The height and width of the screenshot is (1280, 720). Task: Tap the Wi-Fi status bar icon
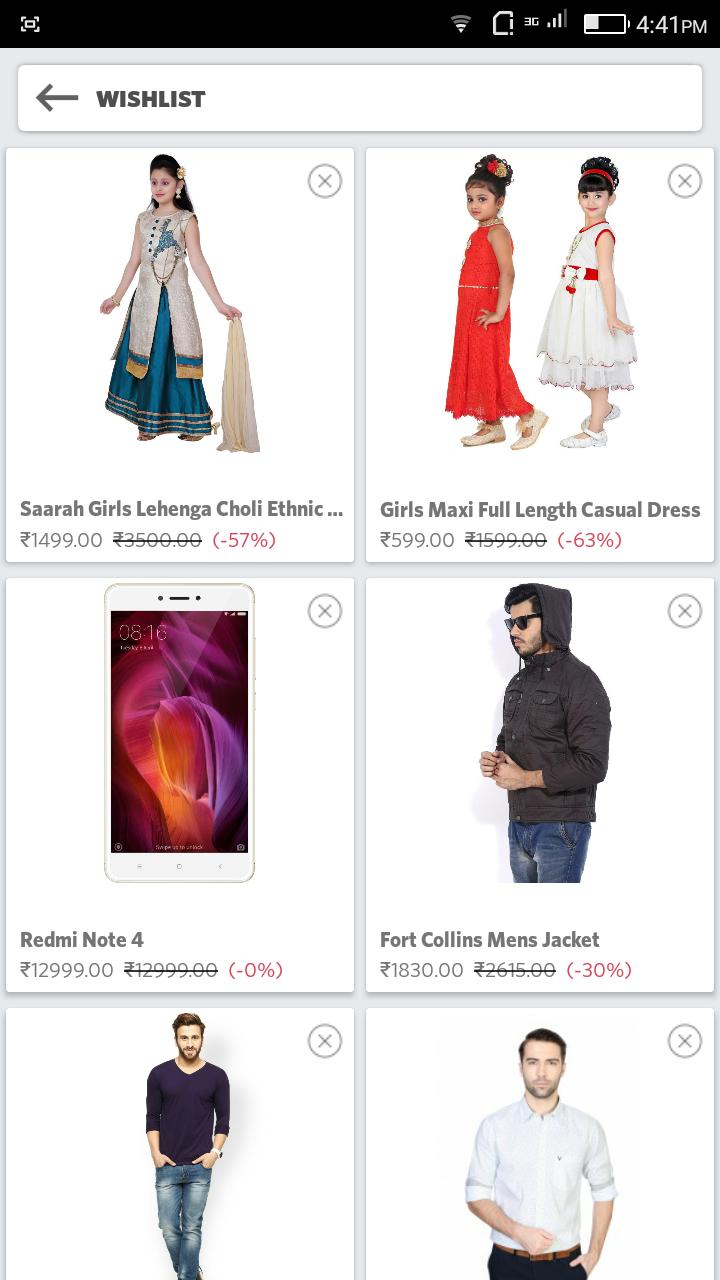click(460, 23)
